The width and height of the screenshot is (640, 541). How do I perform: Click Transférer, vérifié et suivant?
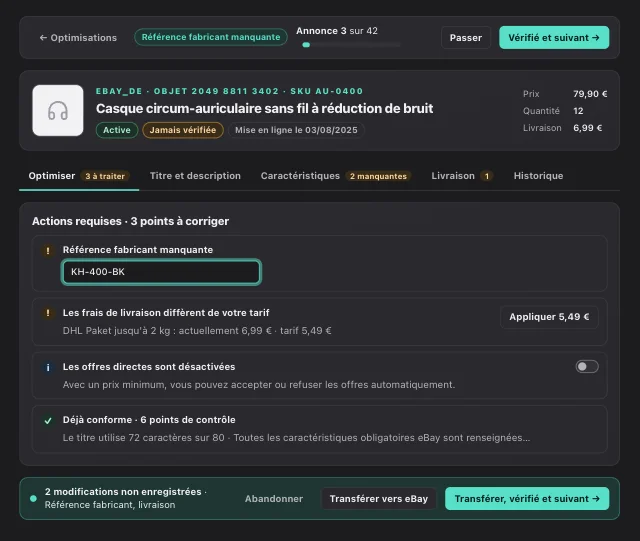(527, 499)
